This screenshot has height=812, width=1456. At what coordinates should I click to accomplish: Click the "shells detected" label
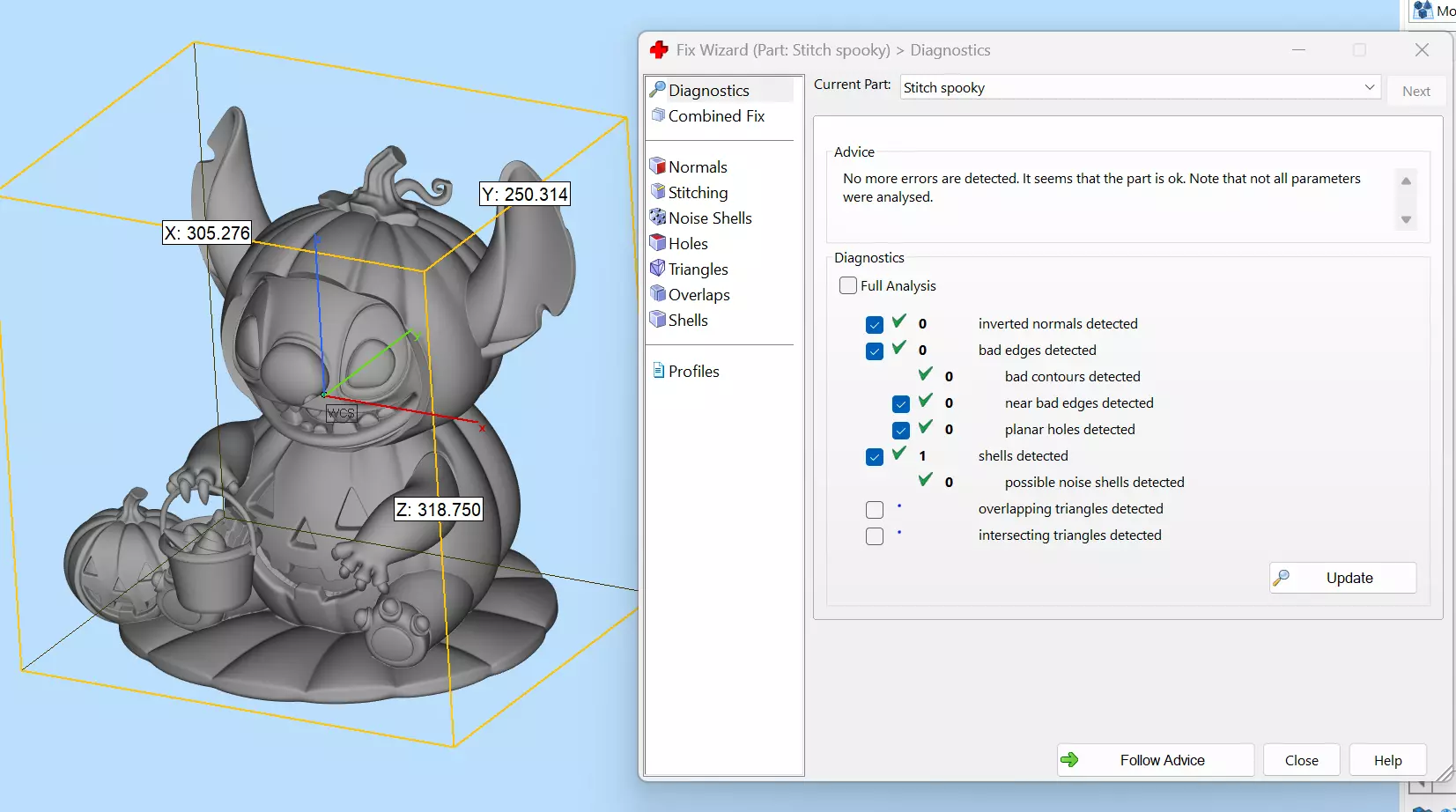coord(1023,456)
